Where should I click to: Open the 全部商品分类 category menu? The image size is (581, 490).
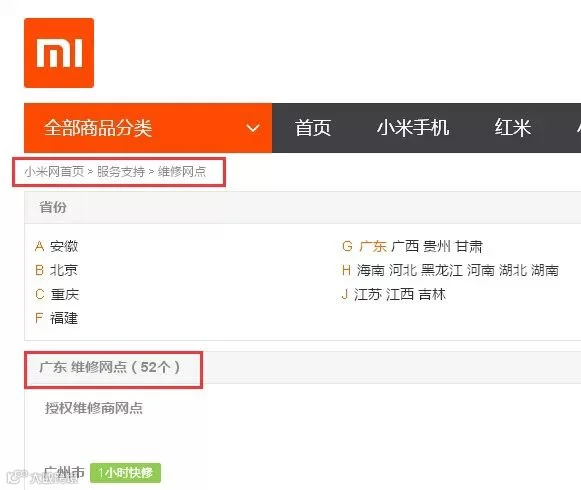click(x=148, y=128)
